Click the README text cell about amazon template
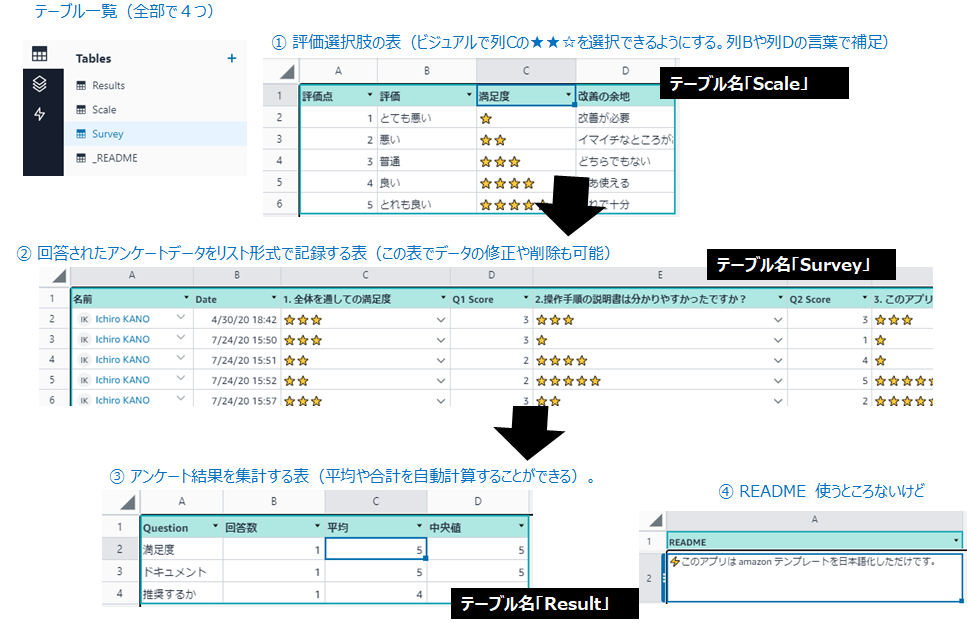Image resolution: width=970 pixels, height=623 pixels. point(815,578)
